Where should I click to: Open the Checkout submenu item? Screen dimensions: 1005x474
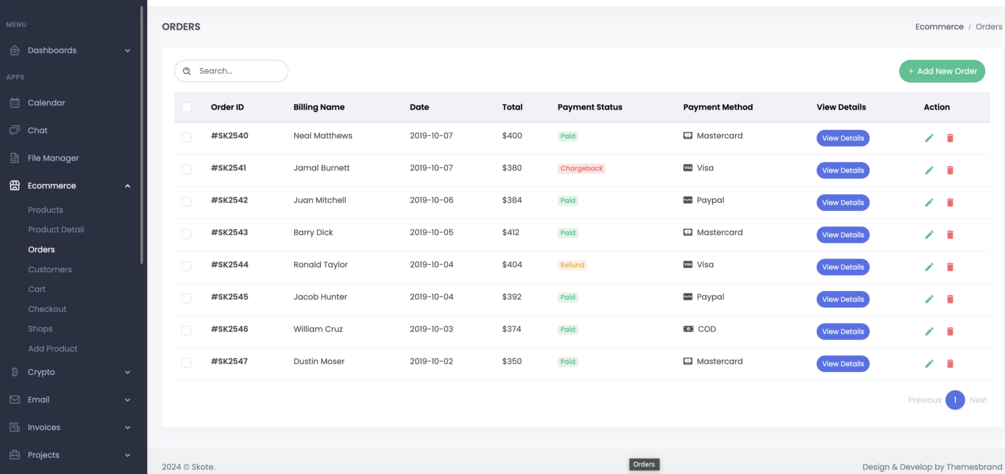pos(47,309)
